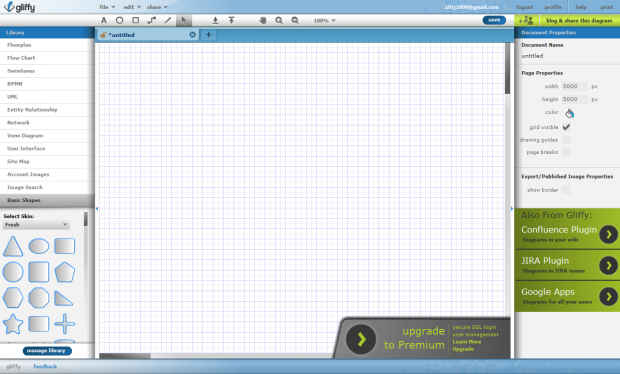
Task: Open the page color picker
Action: coord(569,113)
